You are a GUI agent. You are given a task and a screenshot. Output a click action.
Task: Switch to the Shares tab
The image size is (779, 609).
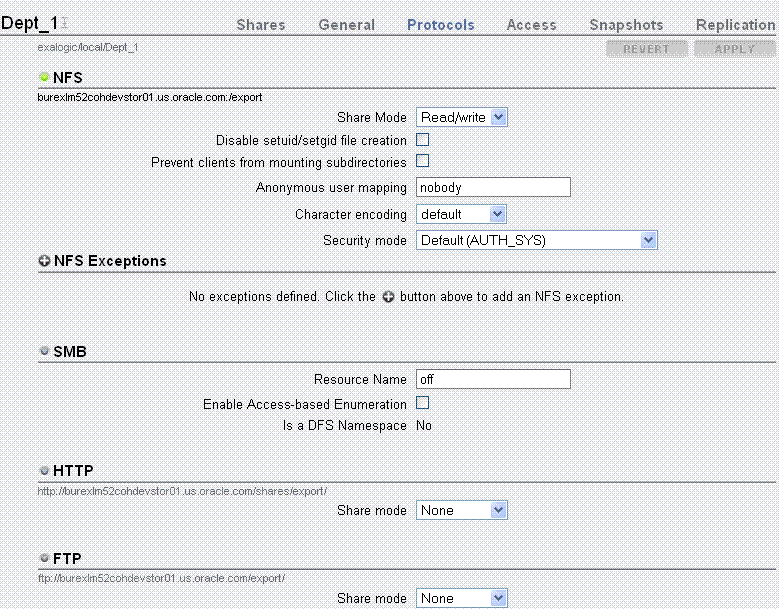click(x=261, y=25)
